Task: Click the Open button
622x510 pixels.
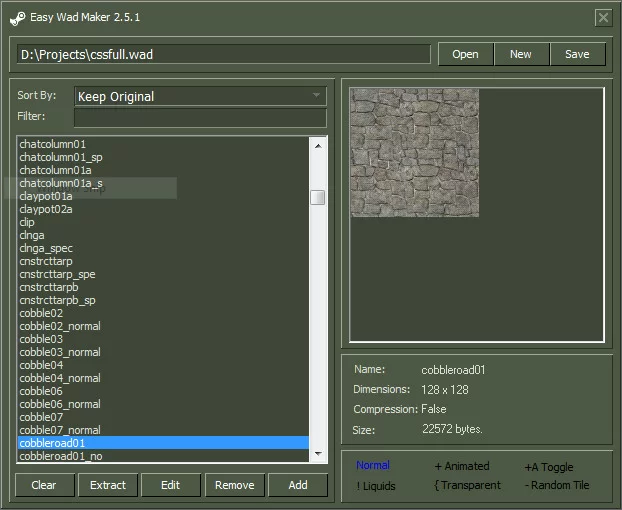Action: tap(465, 54)
